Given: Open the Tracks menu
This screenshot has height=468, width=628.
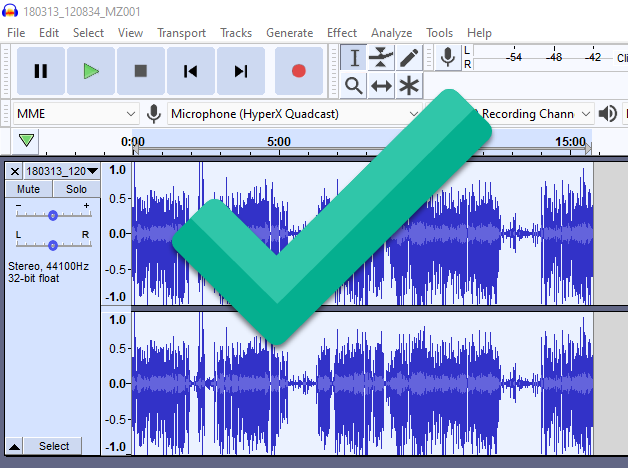Looking at the screenshot, I should pyautogui.click(x=236, y=33).
